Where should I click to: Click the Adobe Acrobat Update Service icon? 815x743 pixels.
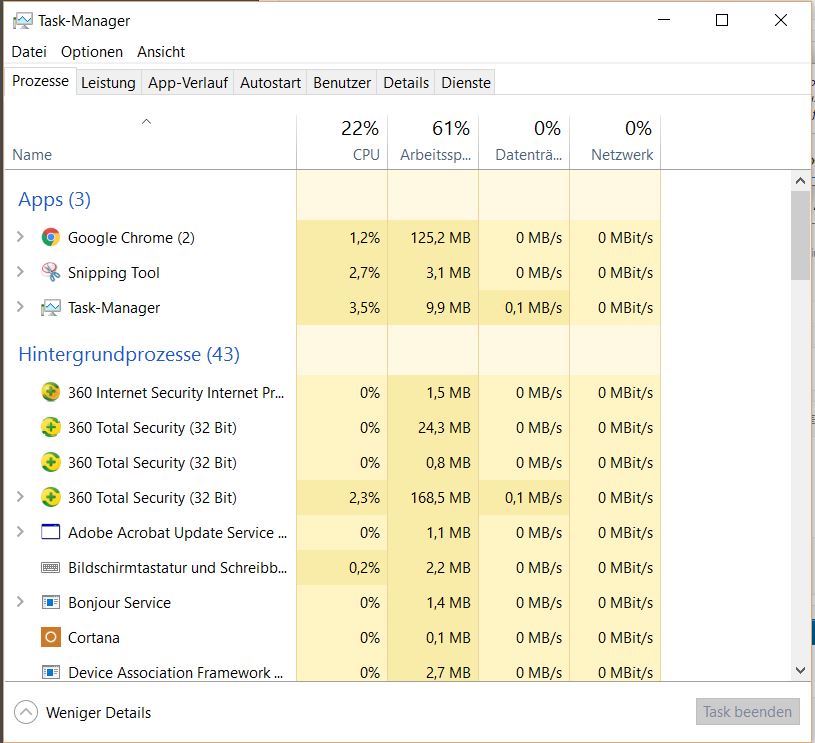pos(51,533)
